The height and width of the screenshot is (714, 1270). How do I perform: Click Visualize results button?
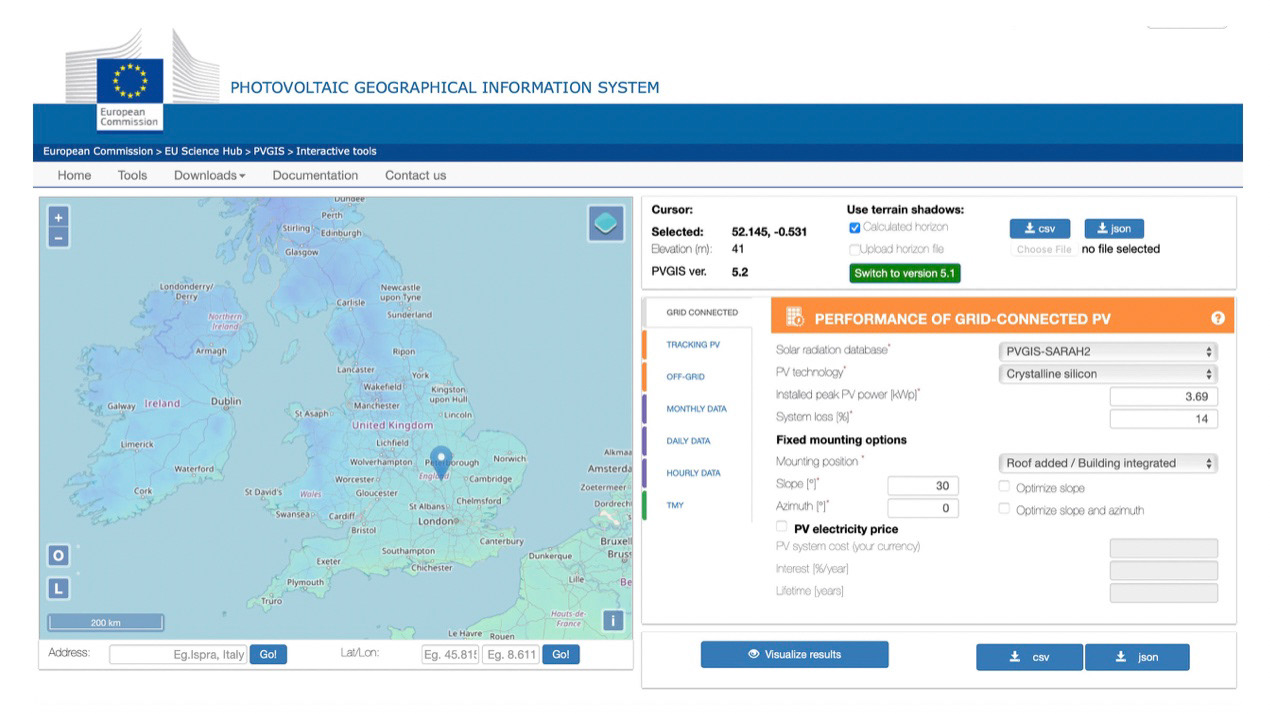tap(794, 654)
